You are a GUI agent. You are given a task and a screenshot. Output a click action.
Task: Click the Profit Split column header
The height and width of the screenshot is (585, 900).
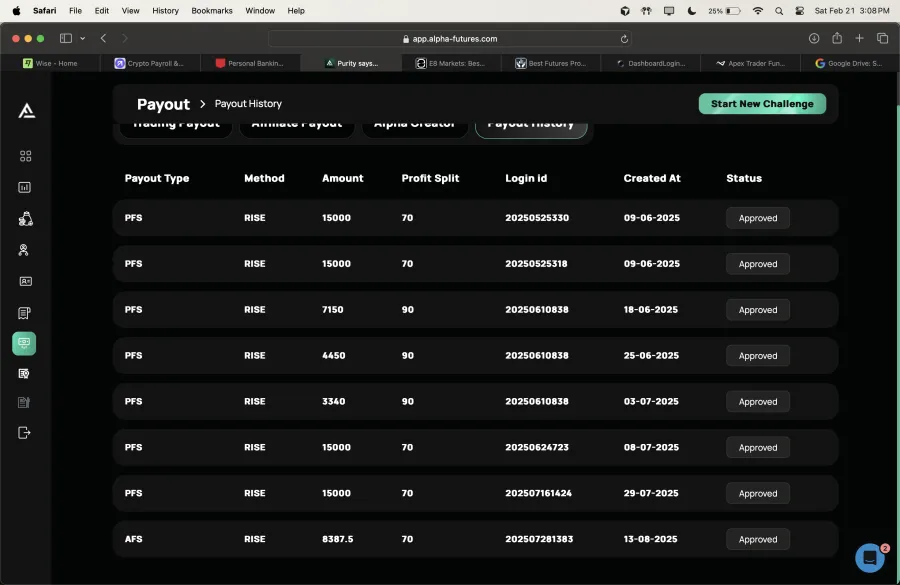(430, 179)
